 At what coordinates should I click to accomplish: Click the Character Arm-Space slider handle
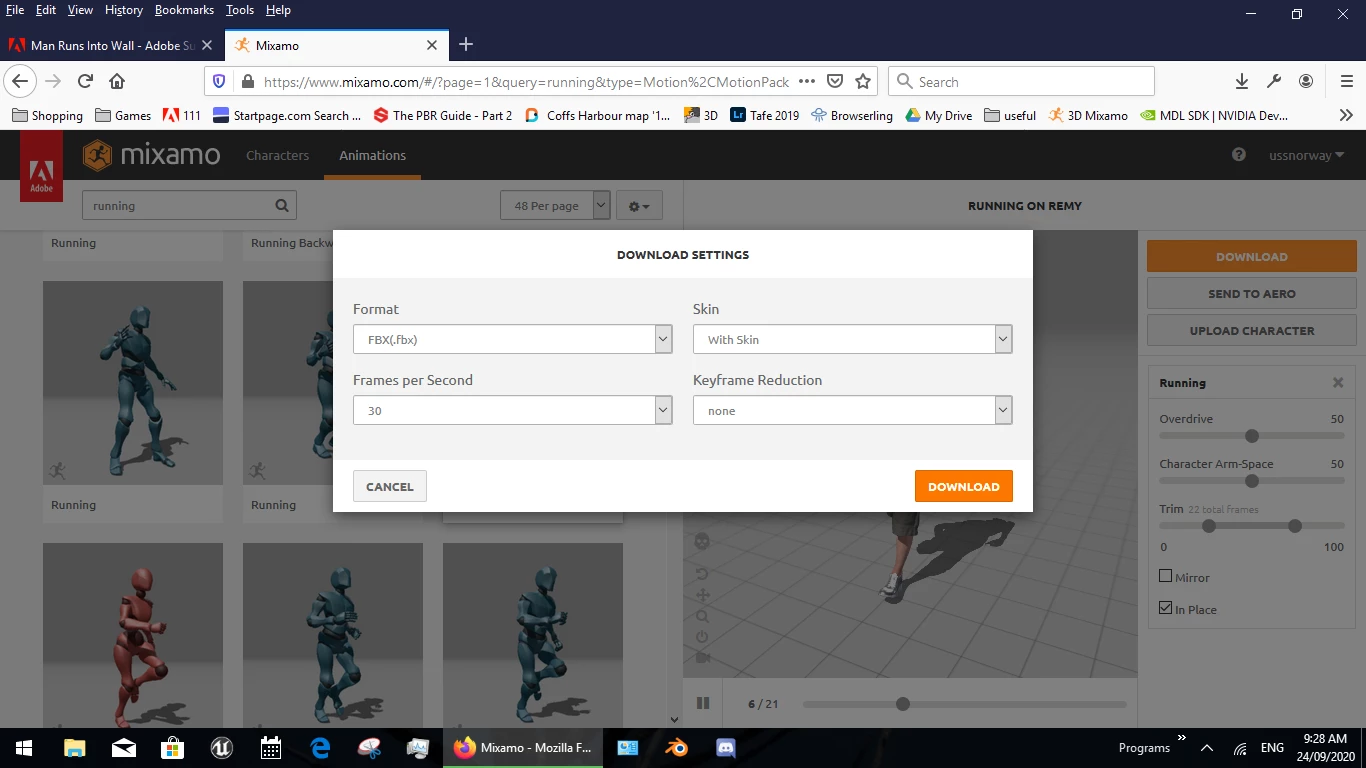coord(1252,481)
